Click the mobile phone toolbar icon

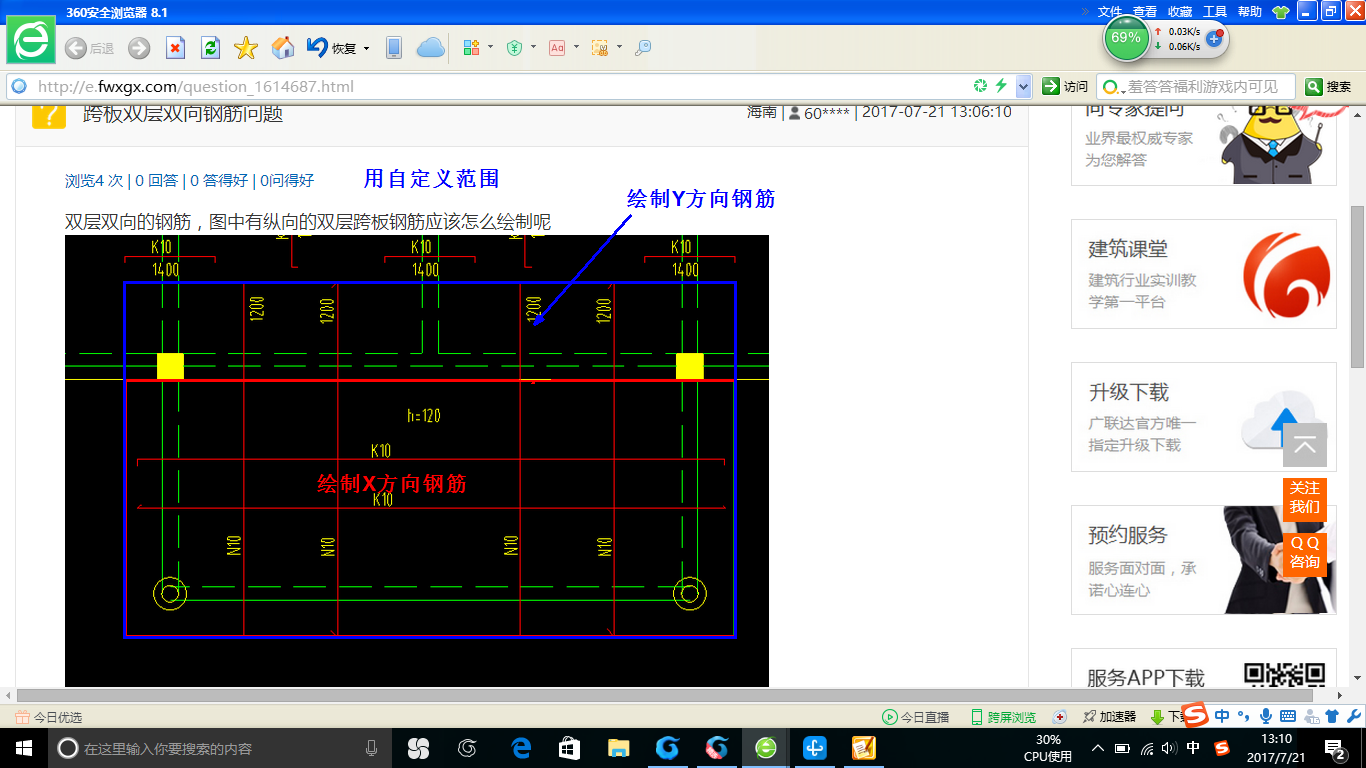[394, 48]
